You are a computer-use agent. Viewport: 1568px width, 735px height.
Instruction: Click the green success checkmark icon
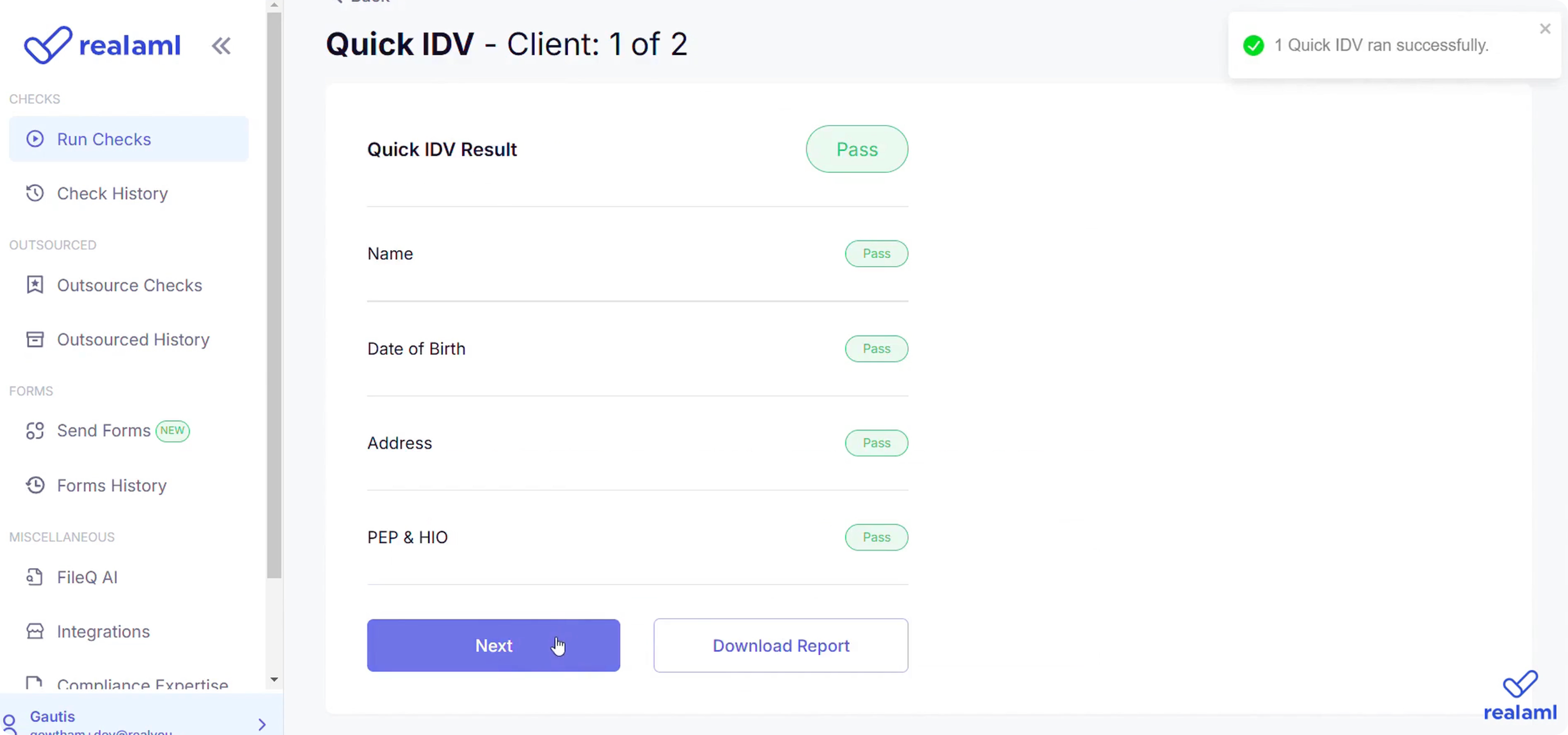pyautogui.click(x=1253, y=46)
